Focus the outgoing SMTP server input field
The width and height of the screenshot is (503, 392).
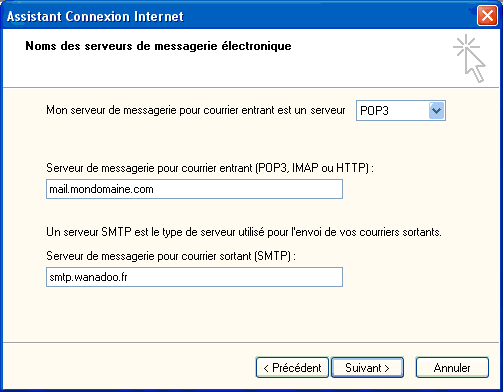click(x=194, y=277)
